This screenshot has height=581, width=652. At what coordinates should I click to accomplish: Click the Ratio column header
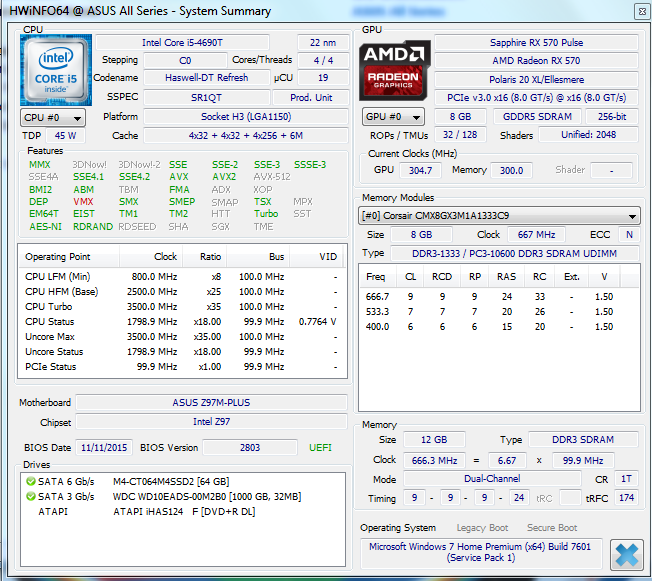click(205, 257)
